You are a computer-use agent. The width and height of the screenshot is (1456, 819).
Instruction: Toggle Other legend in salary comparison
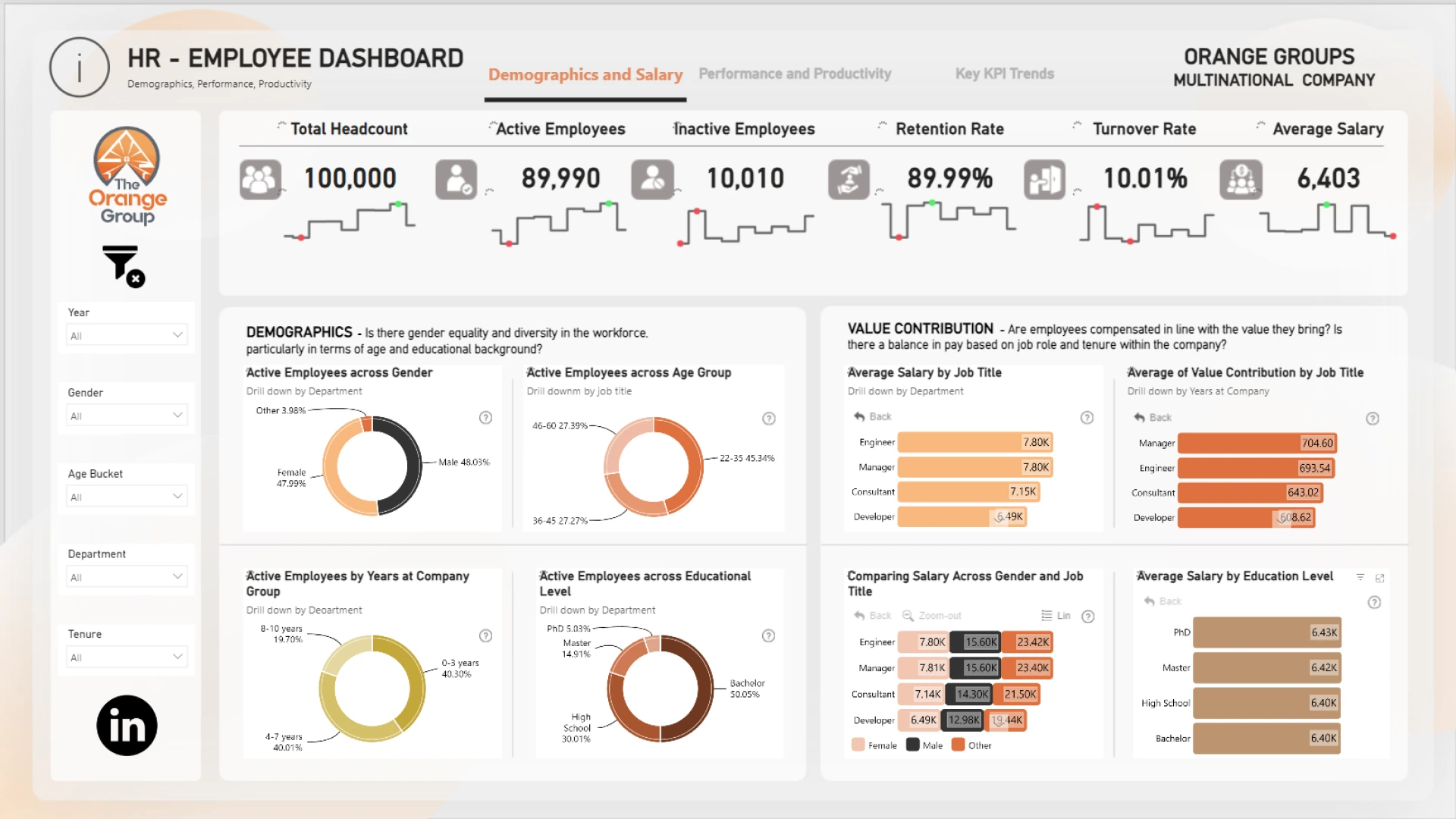(x=972, y=745)
